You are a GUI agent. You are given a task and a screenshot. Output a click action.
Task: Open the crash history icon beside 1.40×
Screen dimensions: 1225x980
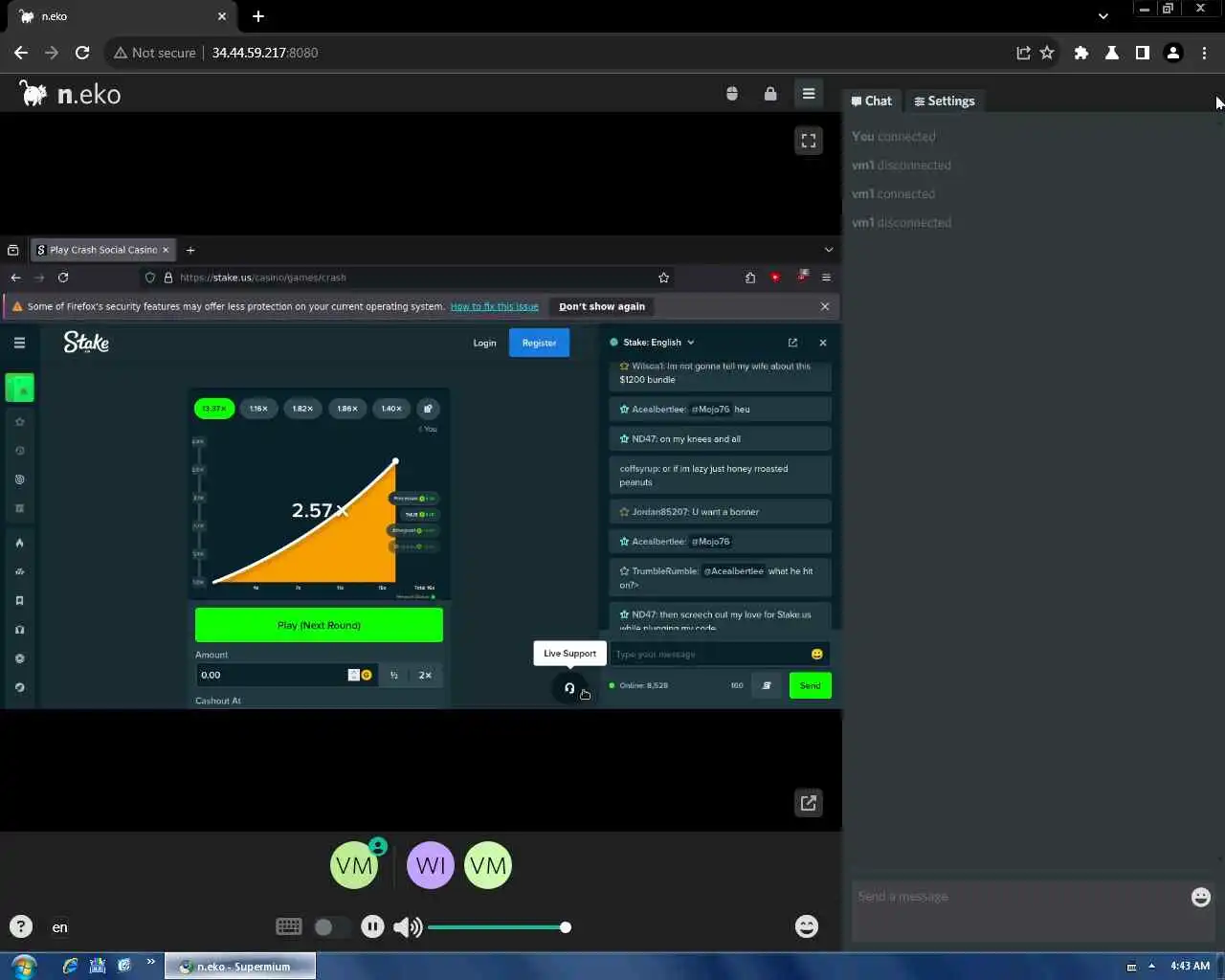coord(428,409)
